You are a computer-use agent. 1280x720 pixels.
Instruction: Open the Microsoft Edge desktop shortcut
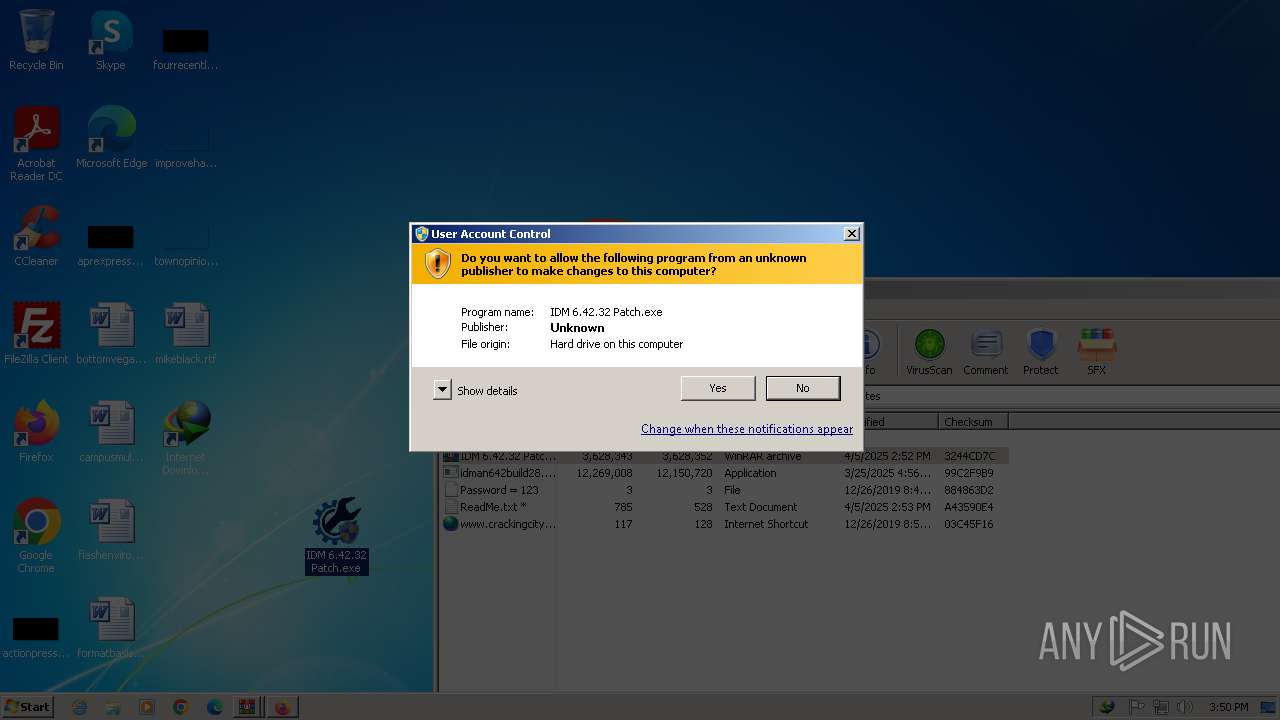point(111,138)
